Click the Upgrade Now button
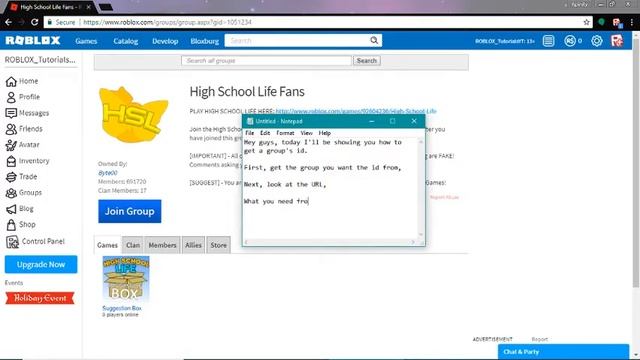The height and width of the screenshot is (360, 640). pos(41,264)
